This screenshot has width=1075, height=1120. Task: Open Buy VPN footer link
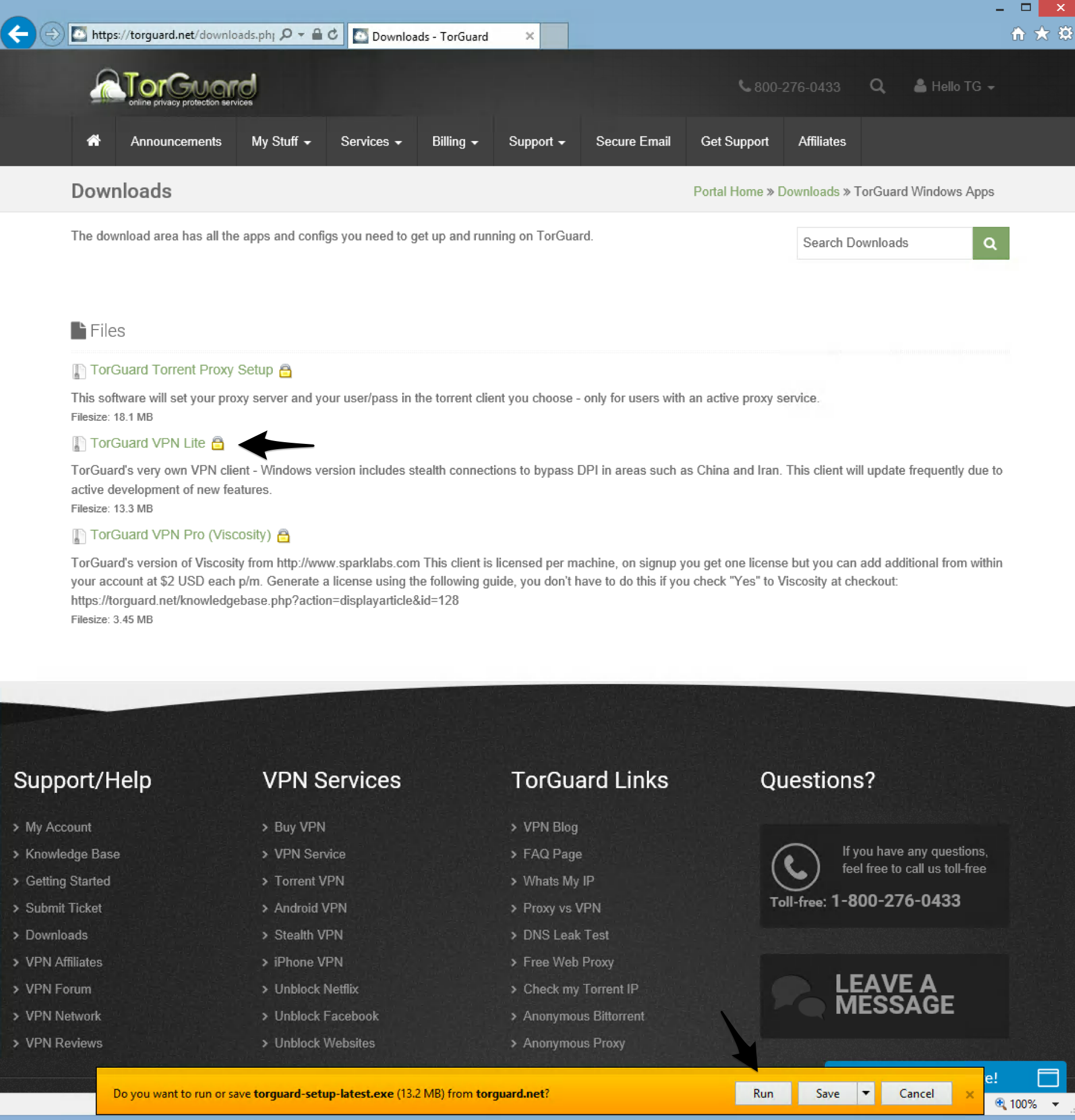[x=300, y=828]
